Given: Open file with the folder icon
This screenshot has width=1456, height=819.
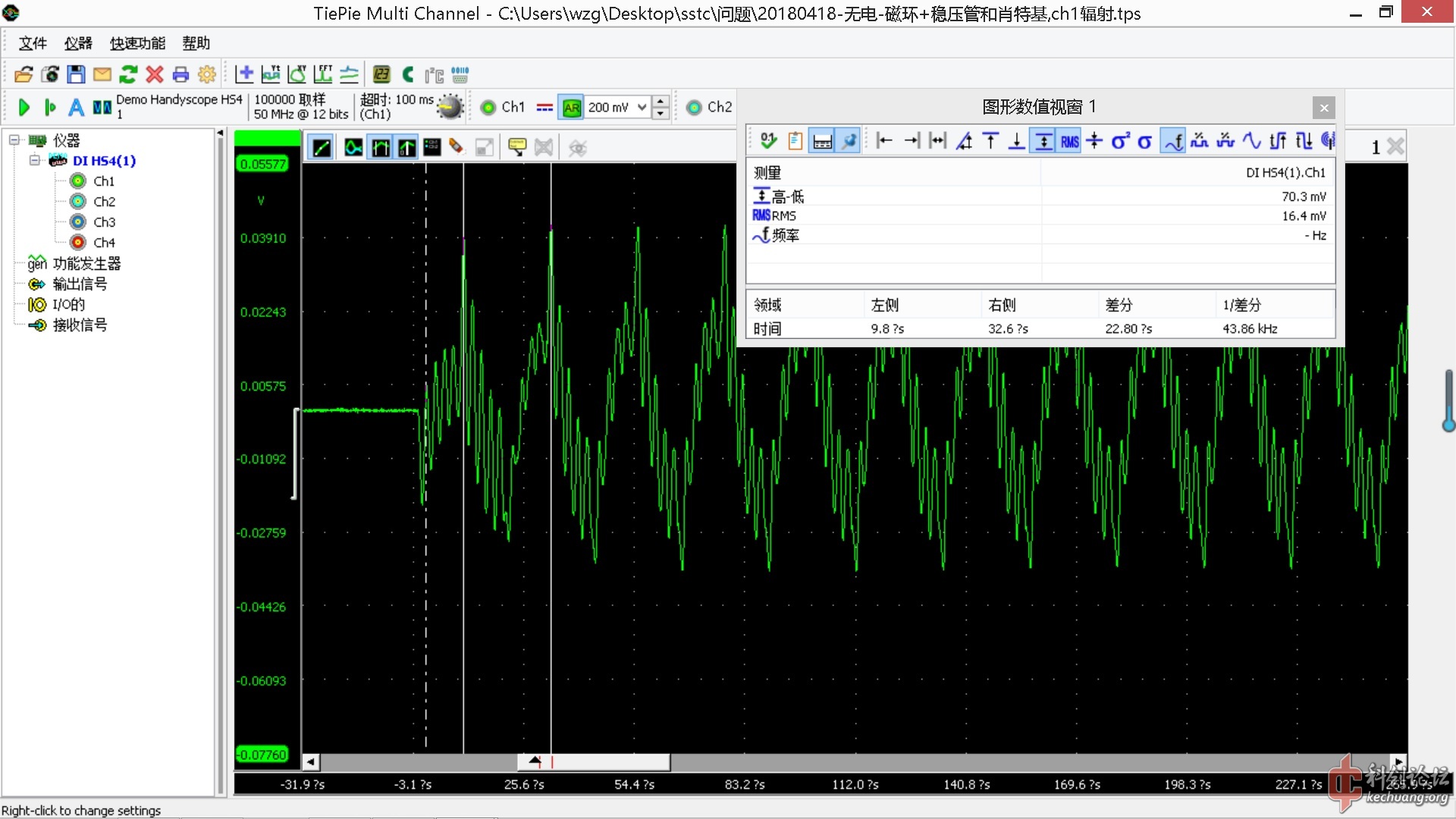Looking at the screenshot, I should [24, 74].
